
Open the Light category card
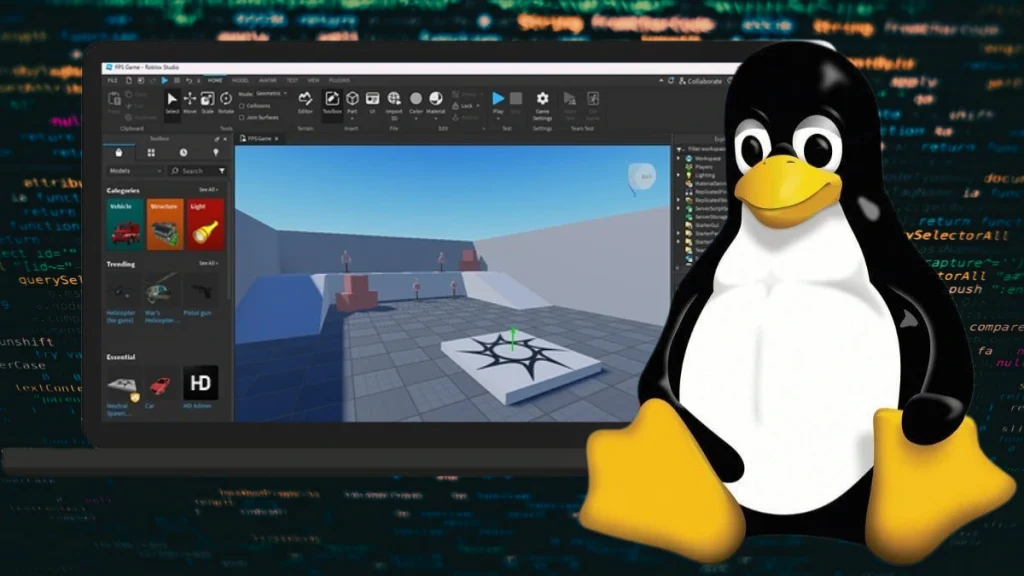point(205,225)
